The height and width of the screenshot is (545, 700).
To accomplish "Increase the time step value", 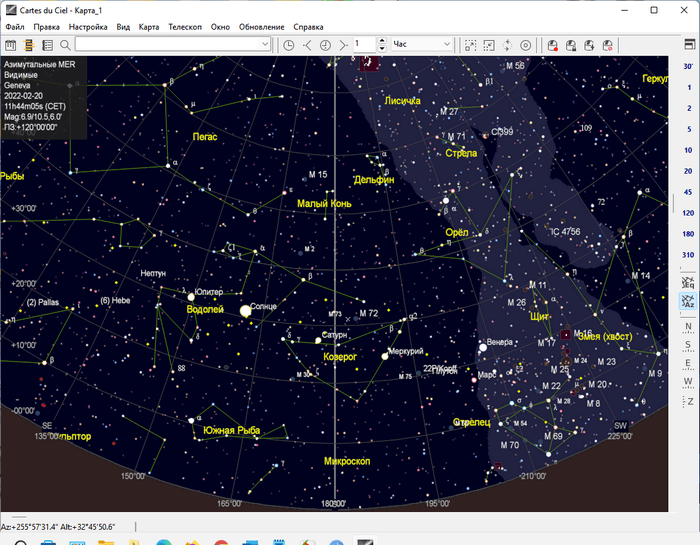I will pyautogui.click(x=382, y=41).
